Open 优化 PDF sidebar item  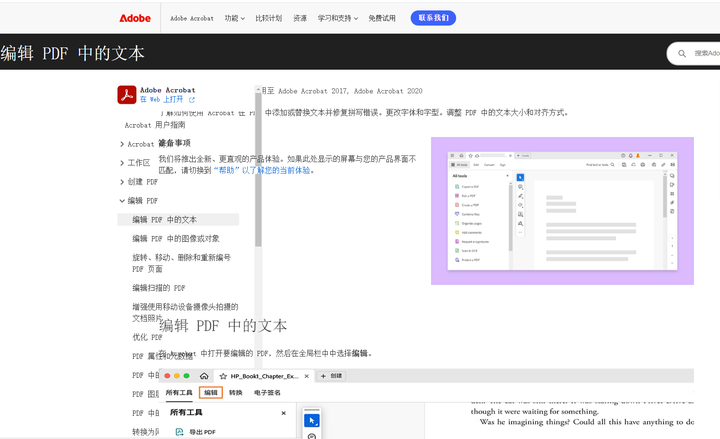point(147,337)
